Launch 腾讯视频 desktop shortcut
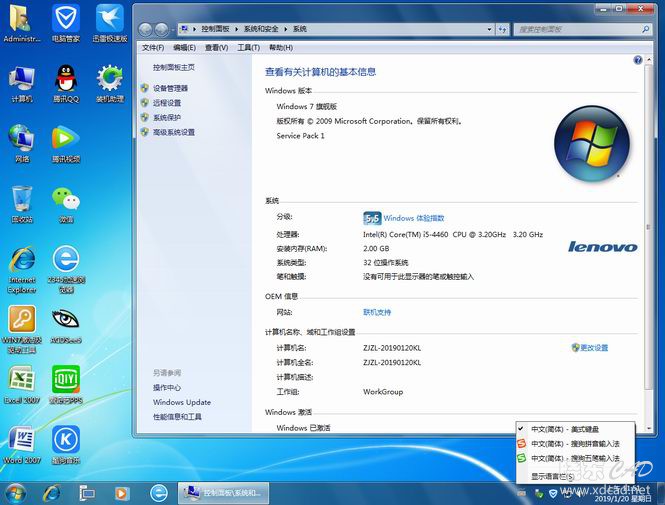Viewport: 665px width, 505px height. pyautogui.click(x=66, y=144)
